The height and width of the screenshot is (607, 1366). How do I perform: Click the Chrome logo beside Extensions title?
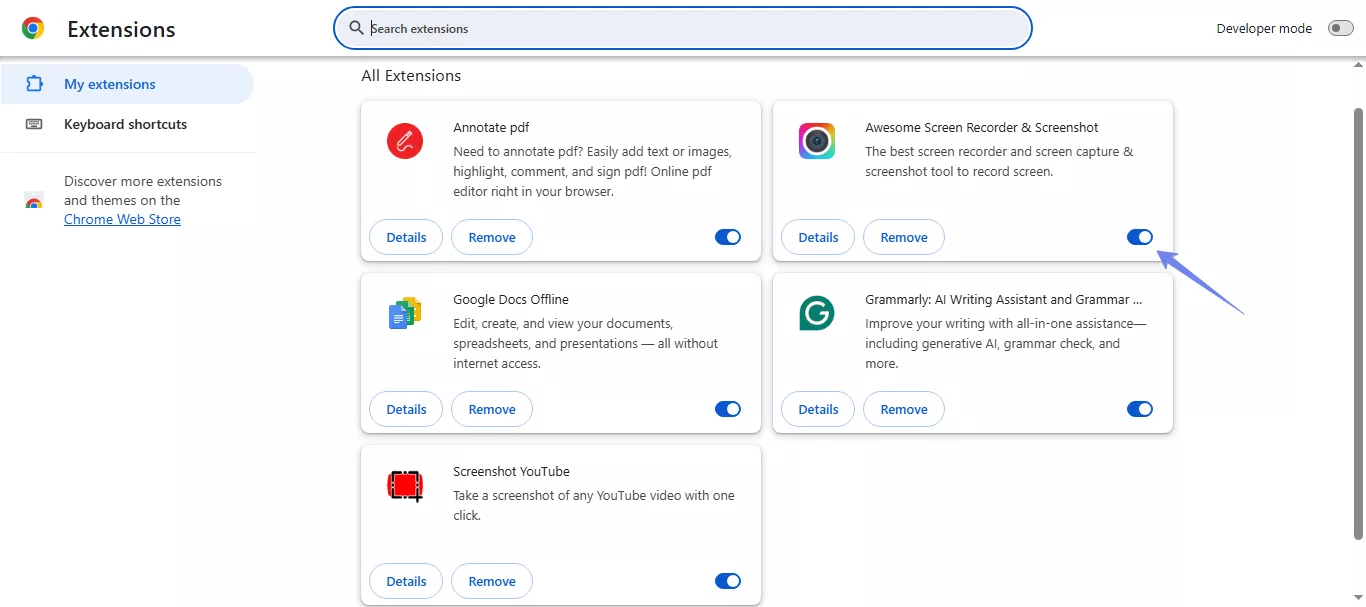33,27
